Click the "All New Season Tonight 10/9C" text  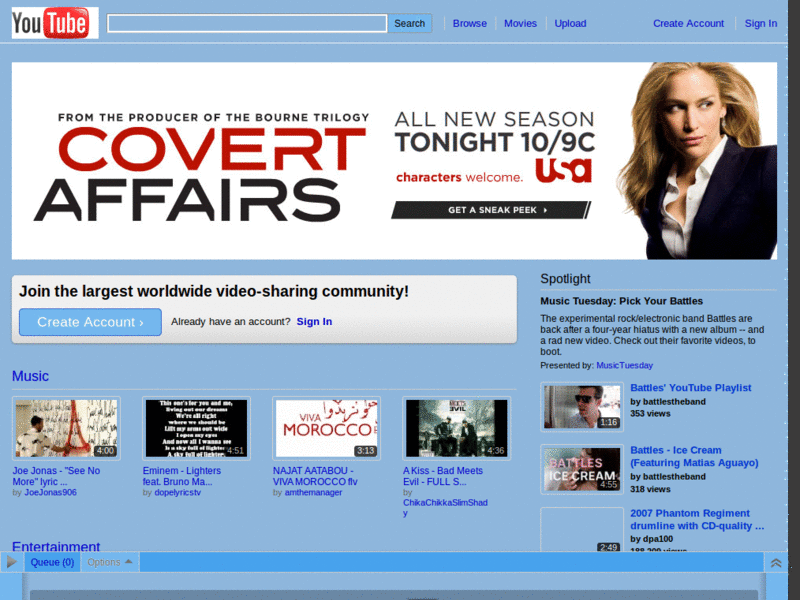click(494, 131)
